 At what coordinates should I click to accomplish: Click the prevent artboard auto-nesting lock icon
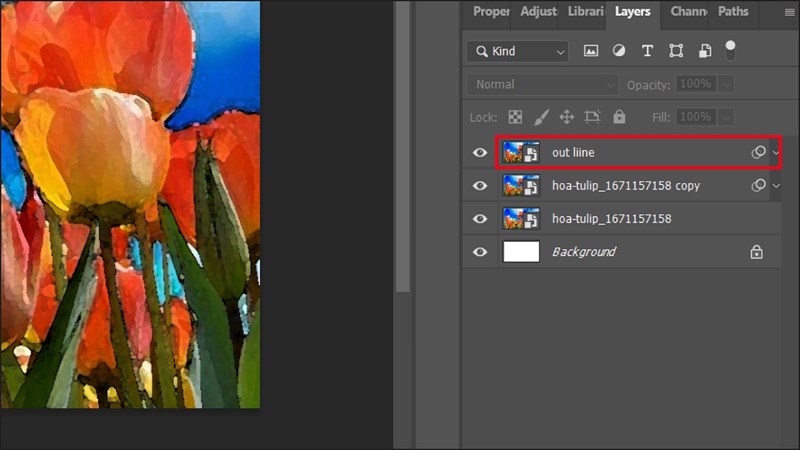click(x=592, y=117)
